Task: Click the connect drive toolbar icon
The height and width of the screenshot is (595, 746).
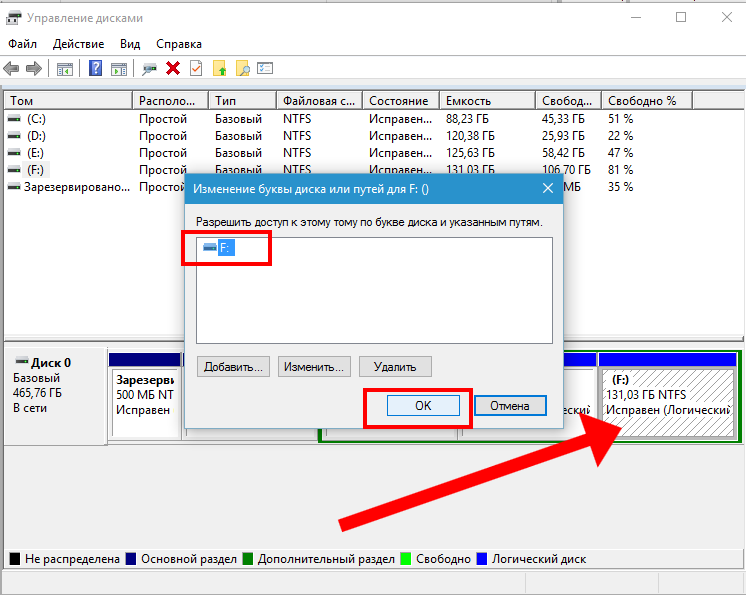Action: click(150, 69)
